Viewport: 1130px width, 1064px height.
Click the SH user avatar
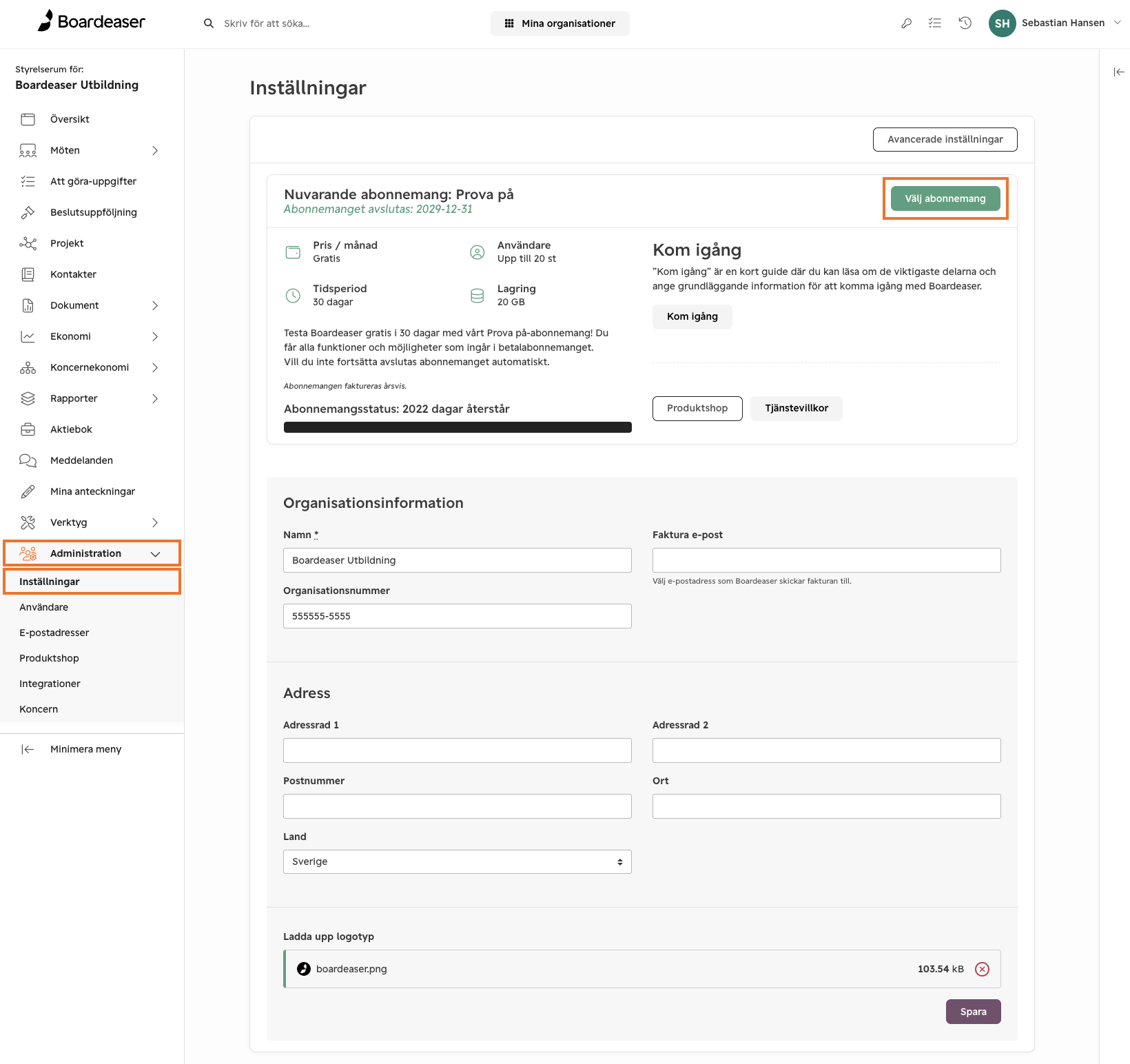(1002, 23)
